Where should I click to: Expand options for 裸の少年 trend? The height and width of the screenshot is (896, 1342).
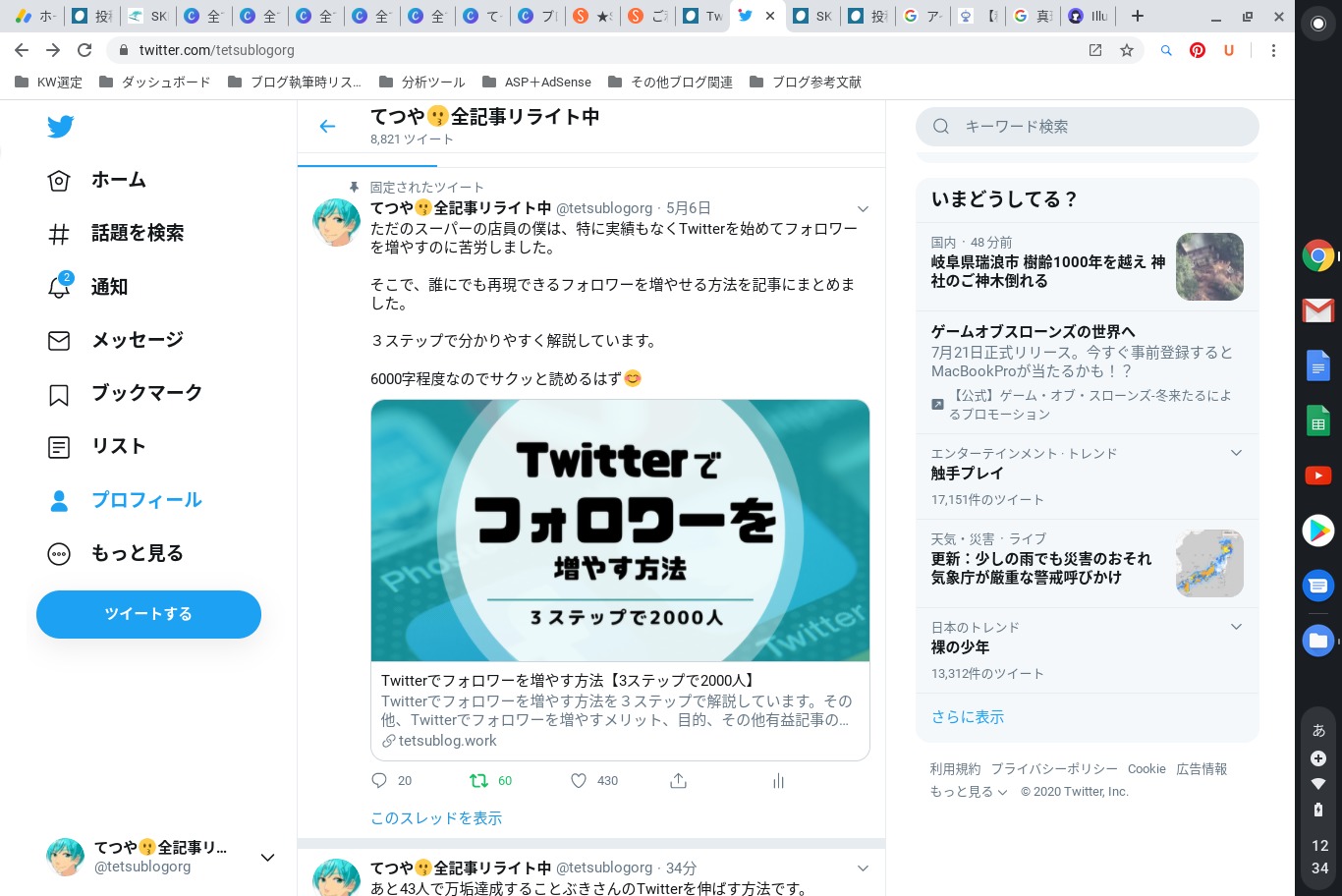point(1236,627)
